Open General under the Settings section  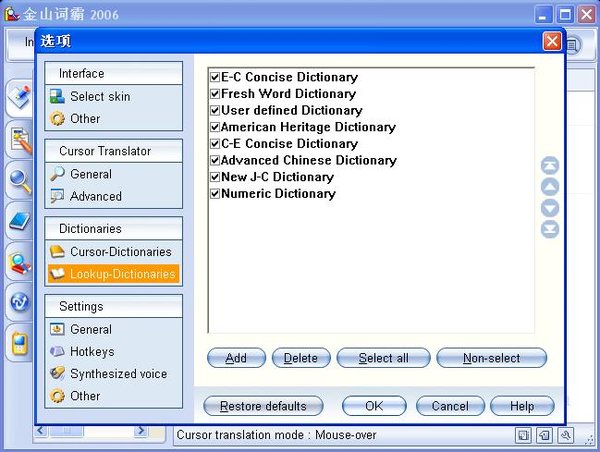(91, 329)
